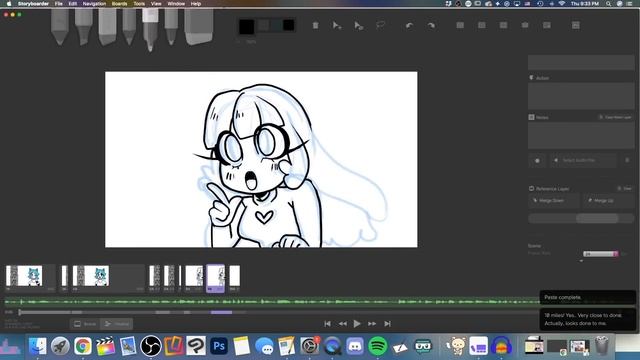Click the audio file trash icon

[627, 160]
